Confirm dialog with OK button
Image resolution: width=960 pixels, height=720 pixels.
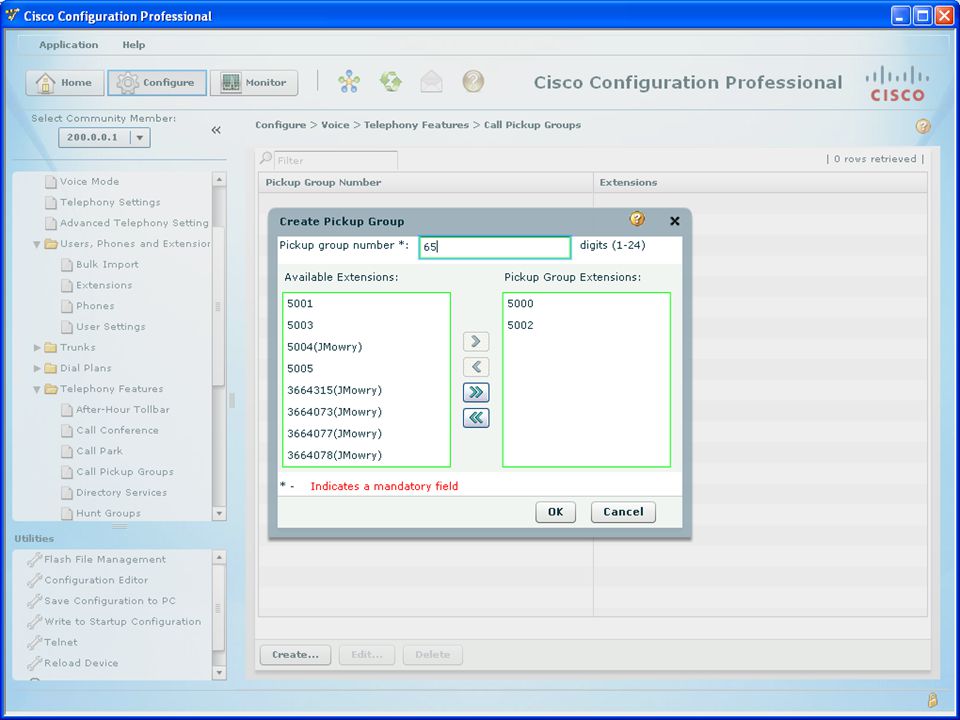pos(555,512)
